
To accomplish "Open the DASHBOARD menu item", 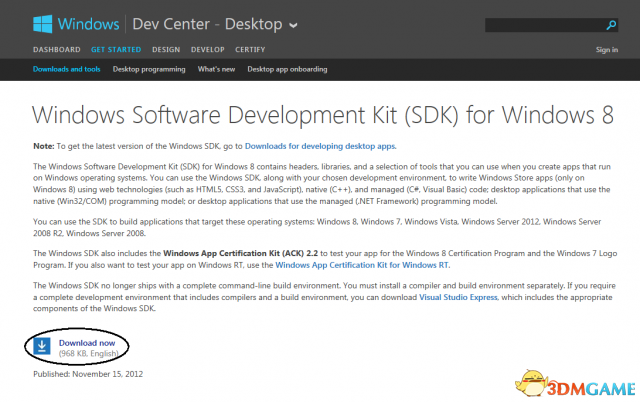I will tap(57, 50).
